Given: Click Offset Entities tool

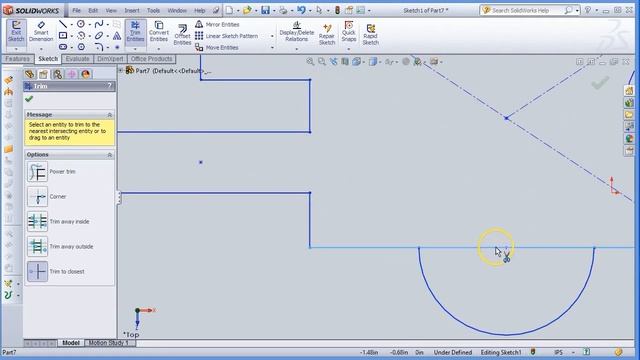Looking at the screenshot, I should (182, 34).
